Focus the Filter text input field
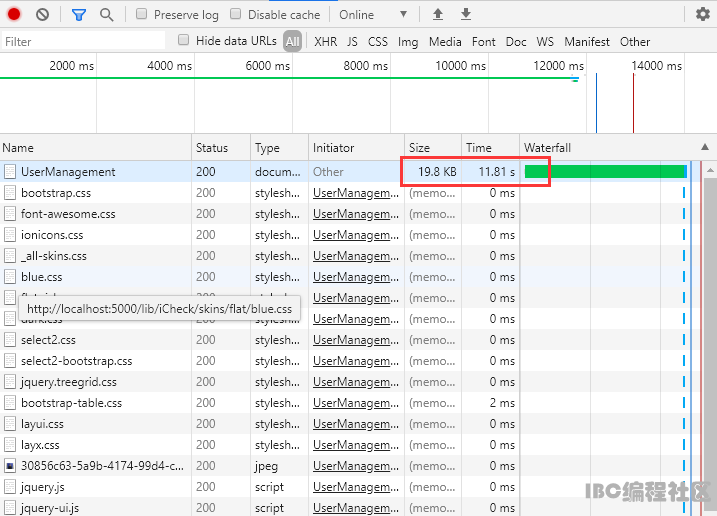The height and width of the screenshot is (516, 717). [84, 42]
